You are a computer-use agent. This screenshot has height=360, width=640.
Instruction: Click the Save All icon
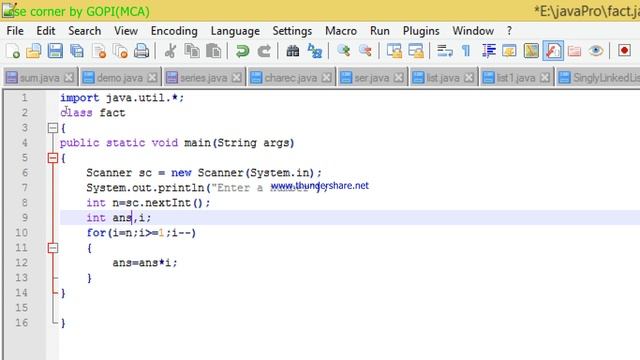click(x=77, y=51)
